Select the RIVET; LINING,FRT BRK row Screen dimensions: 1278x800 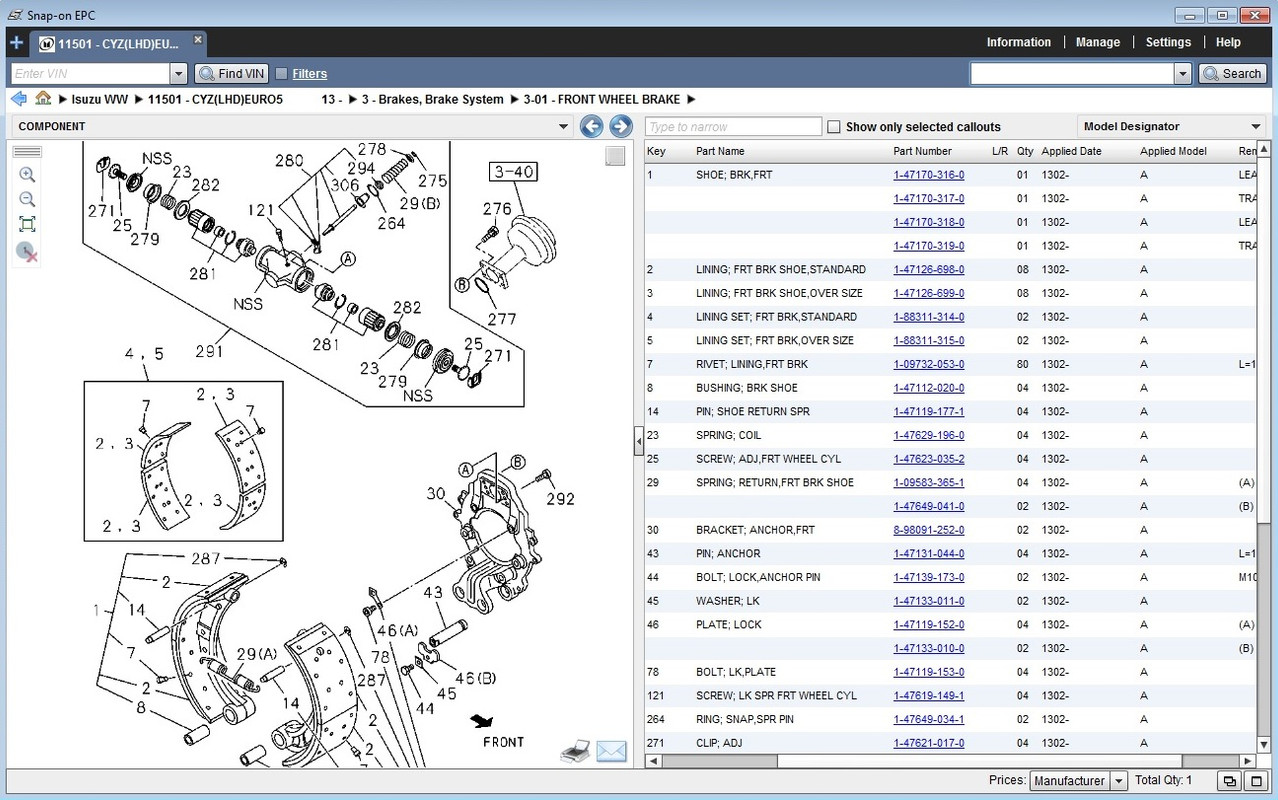coord(950,365)
